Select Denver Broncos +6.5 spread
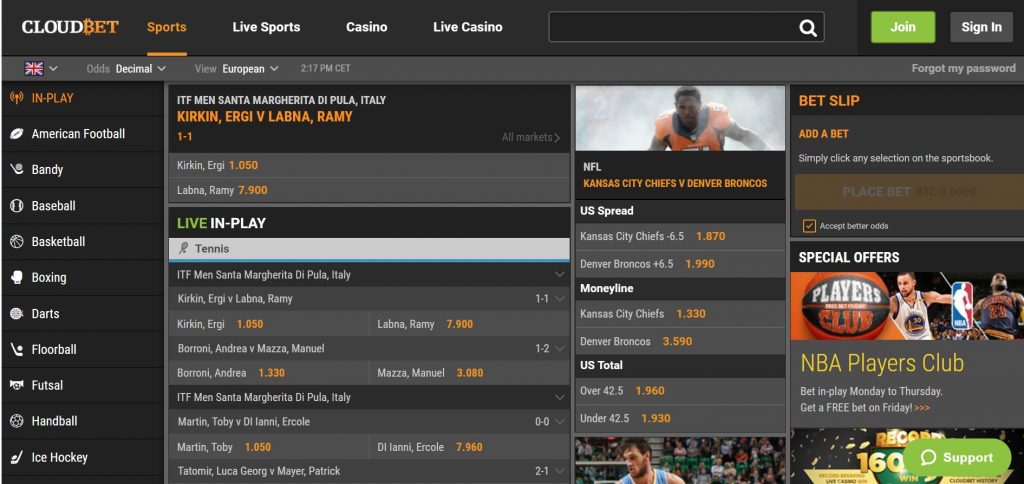Image resolution: width=1024 pixels, height=484 pixels. pyautogui.click(x=680, y=264)
